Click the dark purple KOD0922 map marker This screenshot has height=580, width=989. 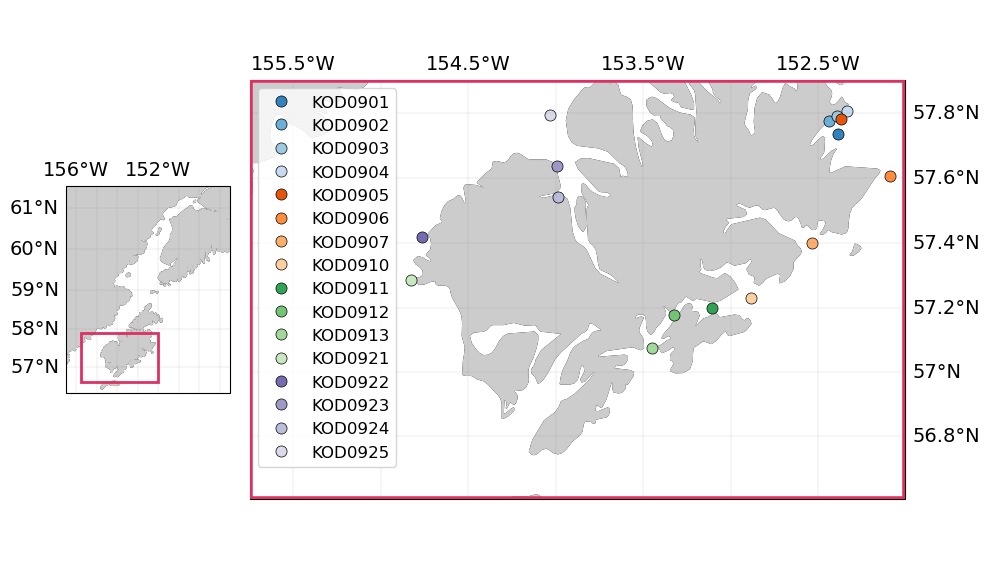coord(422,238)
